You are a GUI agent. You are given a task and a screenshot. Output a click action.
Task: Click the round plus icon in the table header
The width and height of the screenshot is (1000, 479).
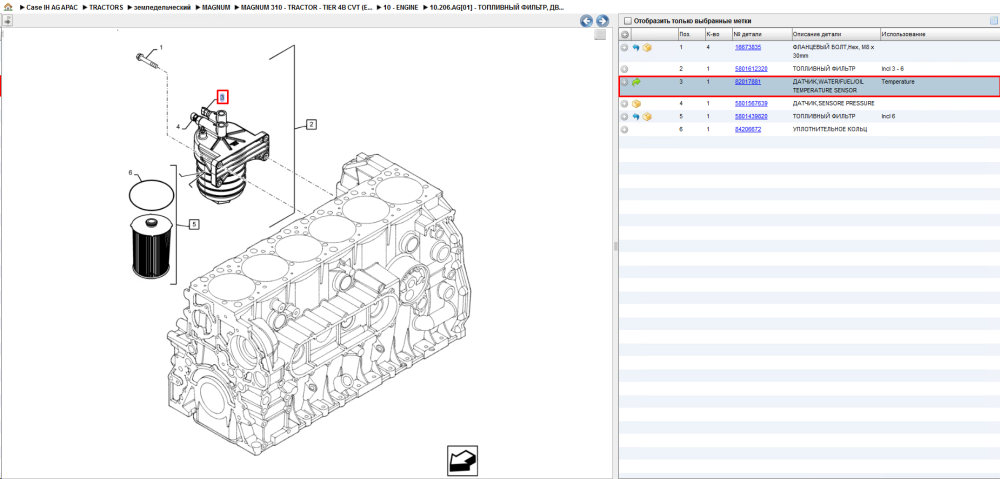(x=625, y=34)
